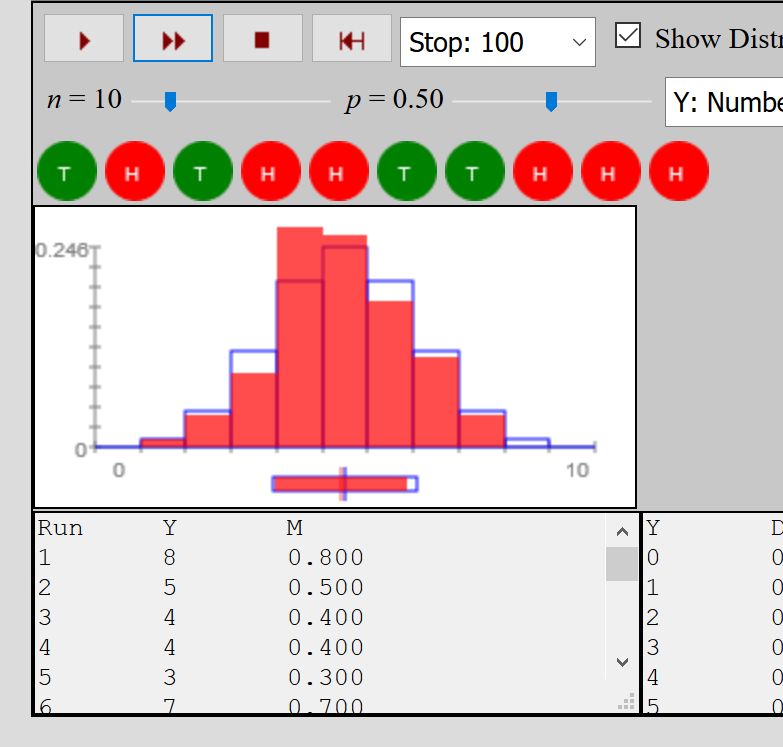Click the stop simulation button
The height and width of the screenshot is (747, 783).
(x=263, y=38)
